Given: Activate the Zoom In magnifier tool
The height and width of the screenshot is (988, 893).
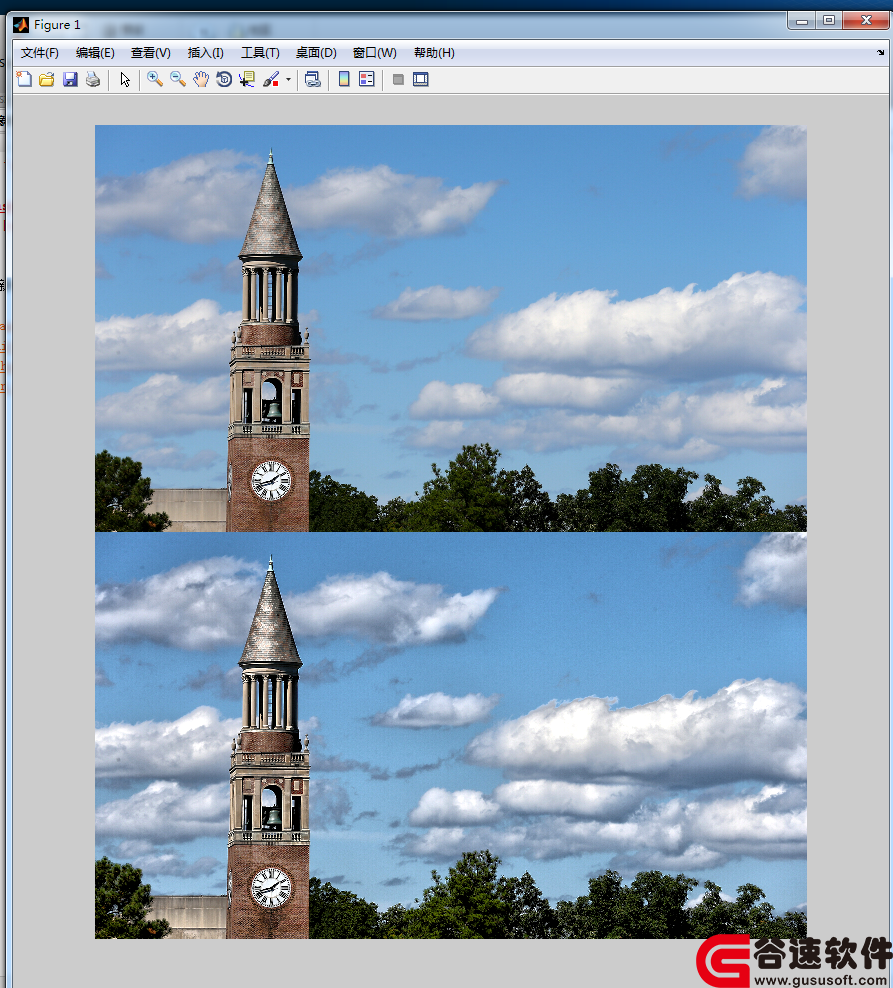Looking at the screenshot, I should (x=154, y=79).
